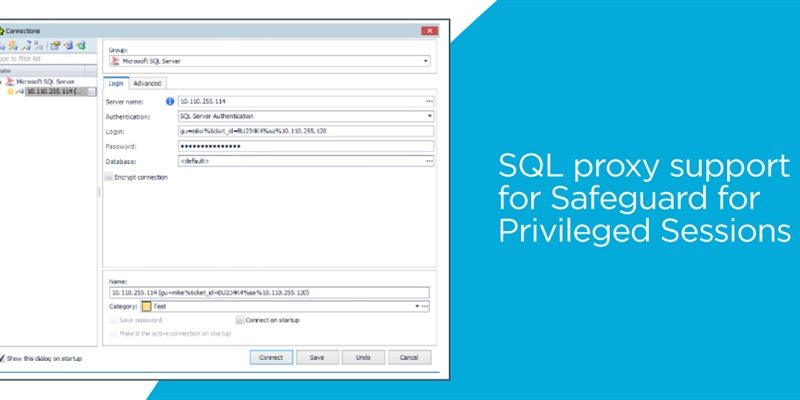800x400 pixels.
Task: Switch to the Login tab
Action: pos(116,83)
